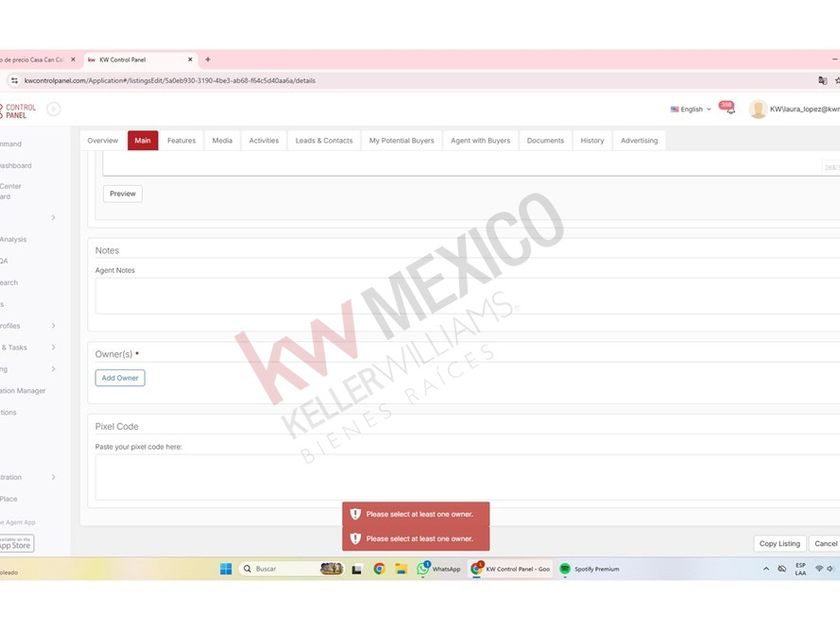
Task: Open a new browser tab
Action: (208, 59)
